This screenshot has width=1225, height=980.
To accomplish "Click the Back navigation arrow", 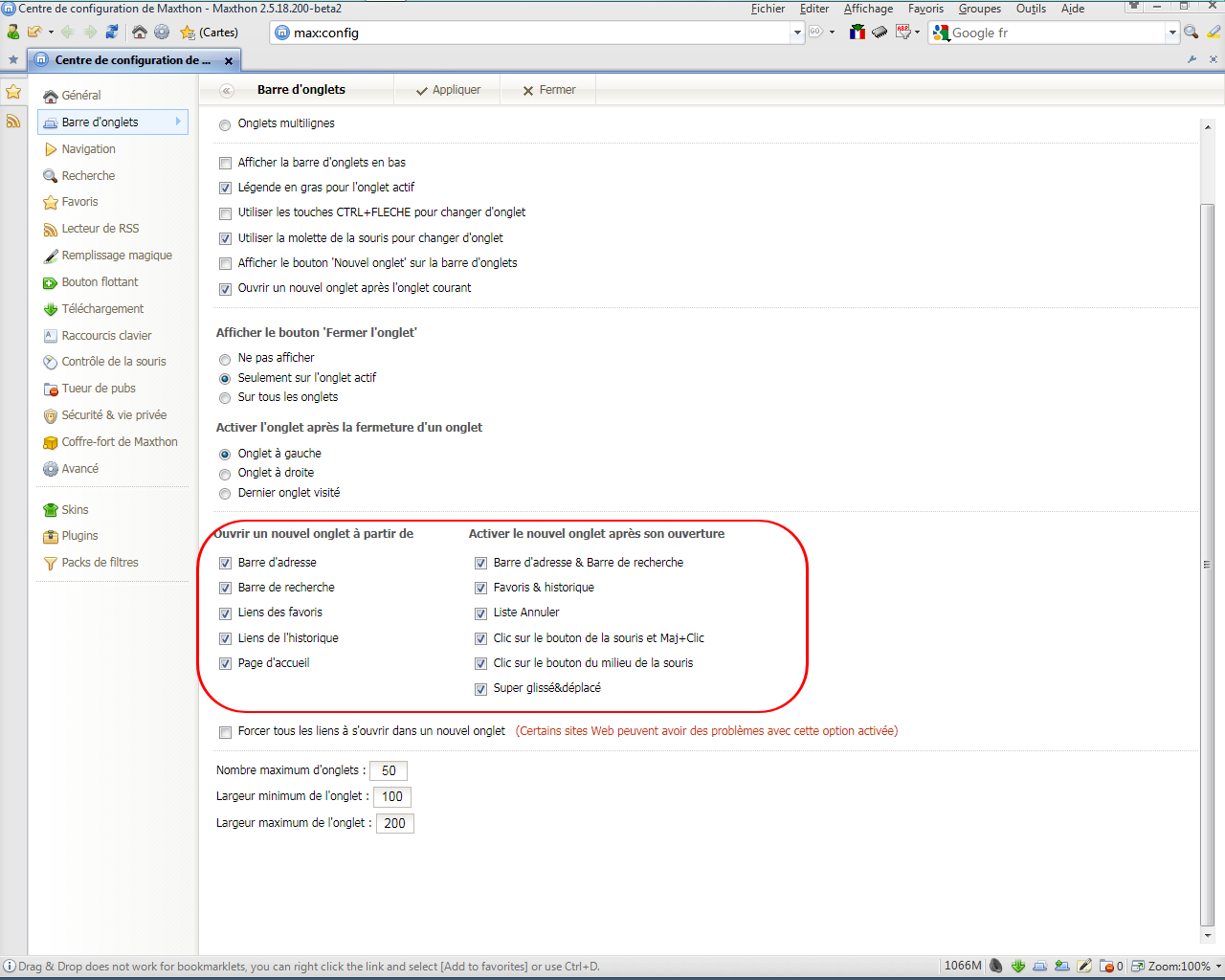I will (x=67, y=32).
